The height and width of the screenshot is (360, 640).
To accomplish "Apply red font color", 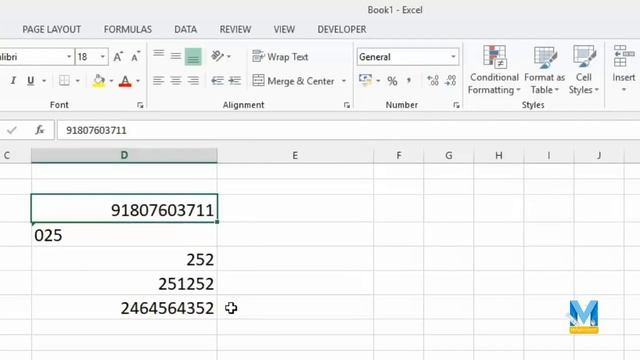I will pyautogui.click(x=125, y=81).
